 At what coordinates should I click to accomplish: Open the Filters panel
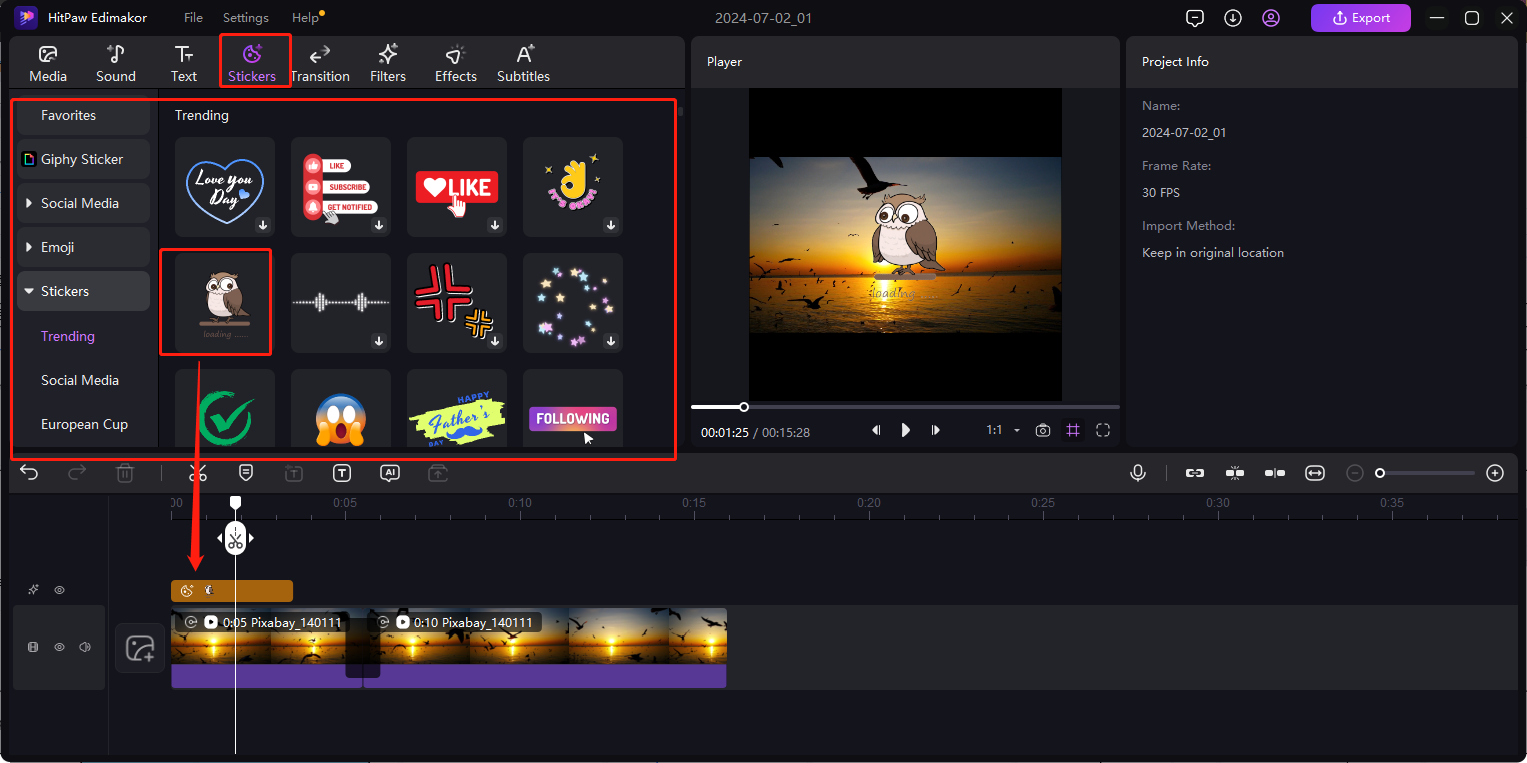[x=388, y=63]
